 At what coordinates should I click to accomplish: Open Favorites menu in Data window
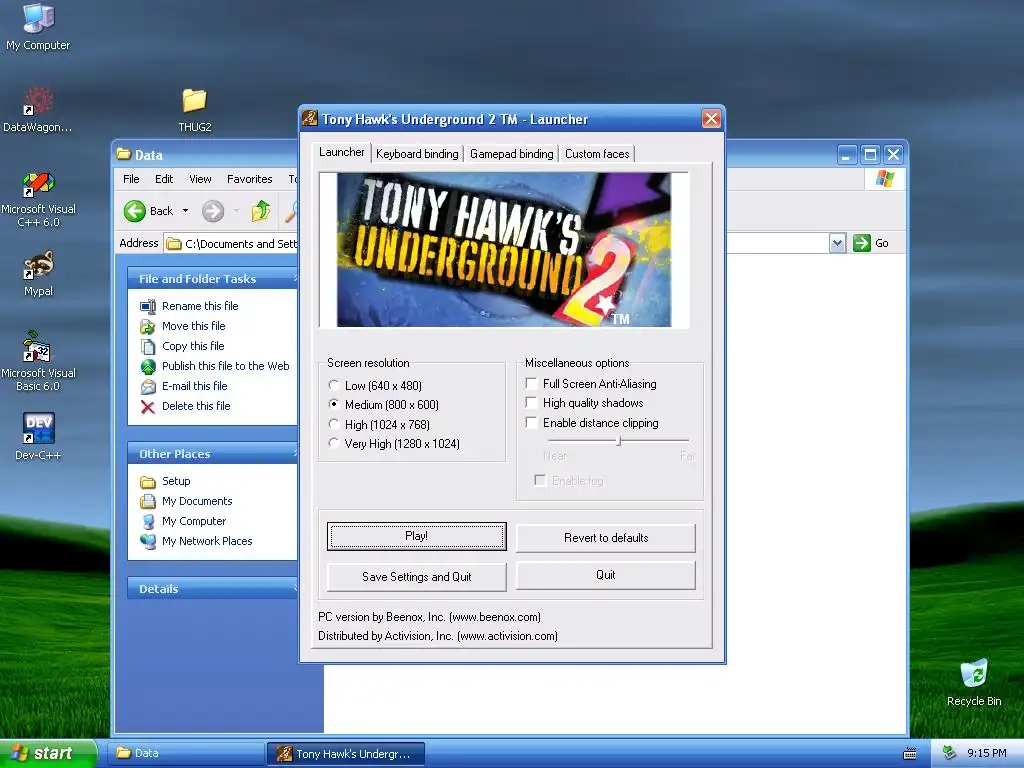[249, 179]
